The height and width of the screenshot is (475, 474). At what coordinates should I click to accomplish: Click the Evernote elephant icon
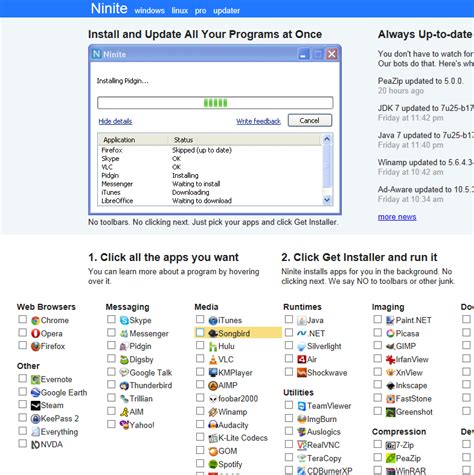pyautogui.click(x=35, y=379)
